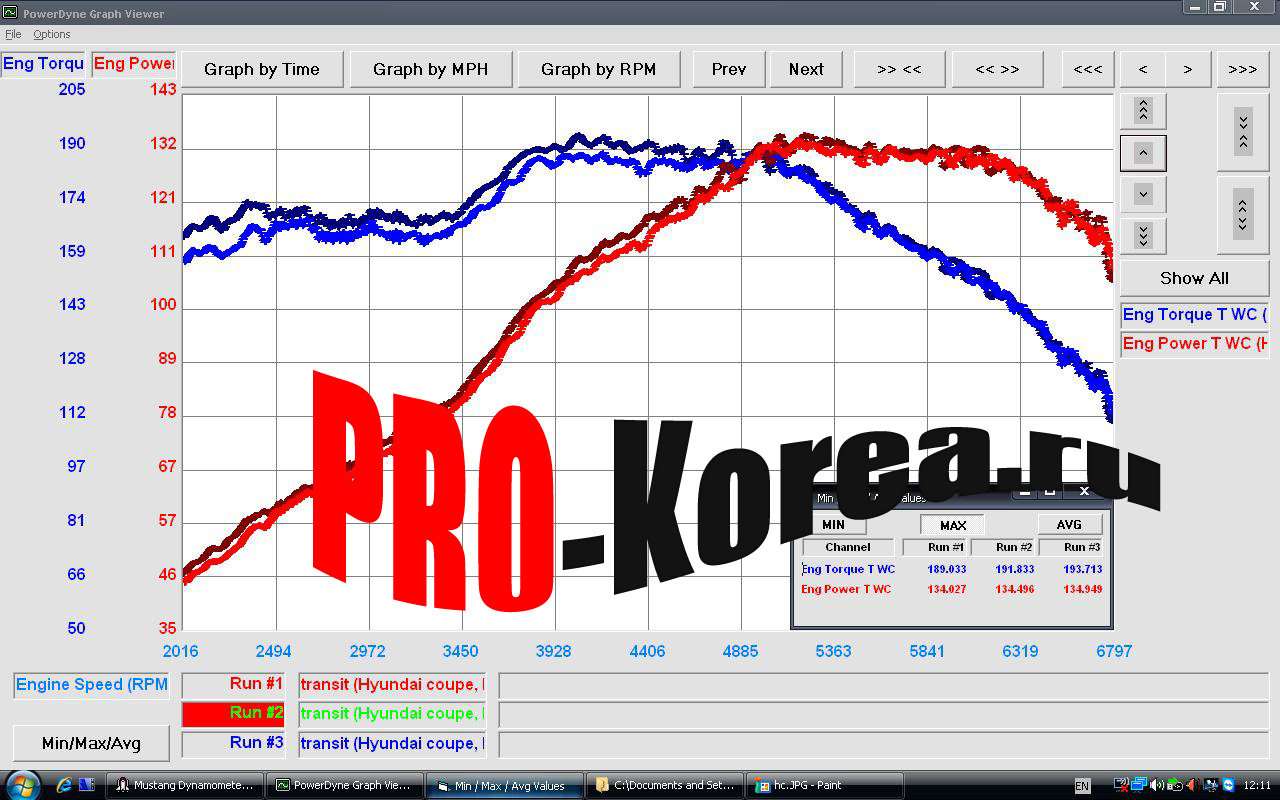Click the Engine Speed (RPM) axis field
This screenshot has height=800, width=1280.
(x=92, y=685)
